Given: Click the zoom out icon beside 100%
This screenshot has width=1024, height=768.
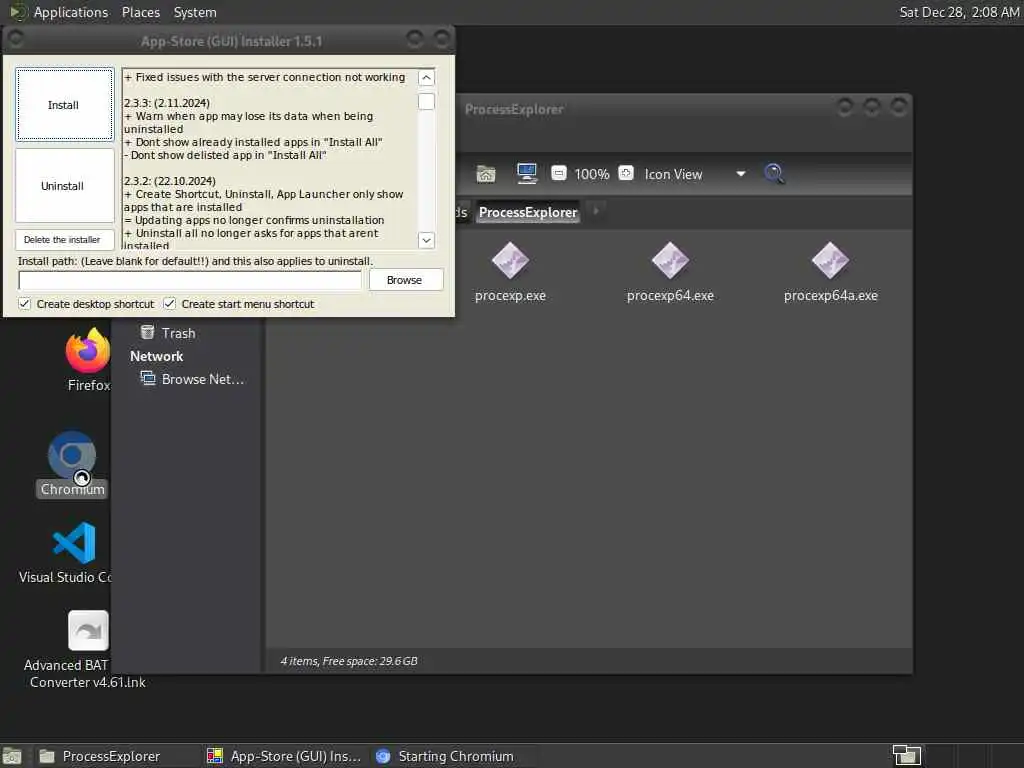Looking at the screenshot, I should [x=558, y=173].
